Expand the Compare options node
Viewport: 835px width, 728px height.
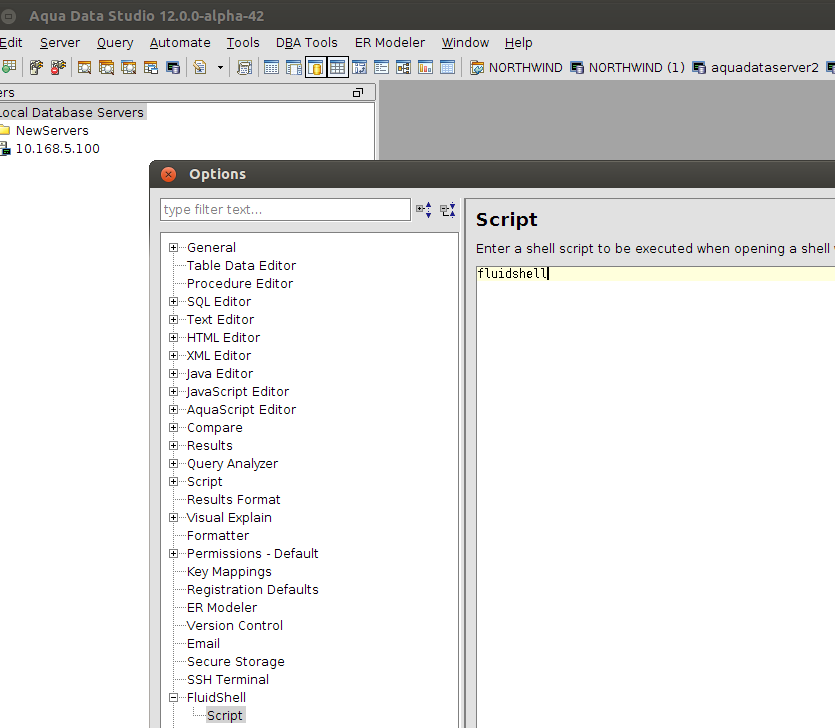(173, 428)
